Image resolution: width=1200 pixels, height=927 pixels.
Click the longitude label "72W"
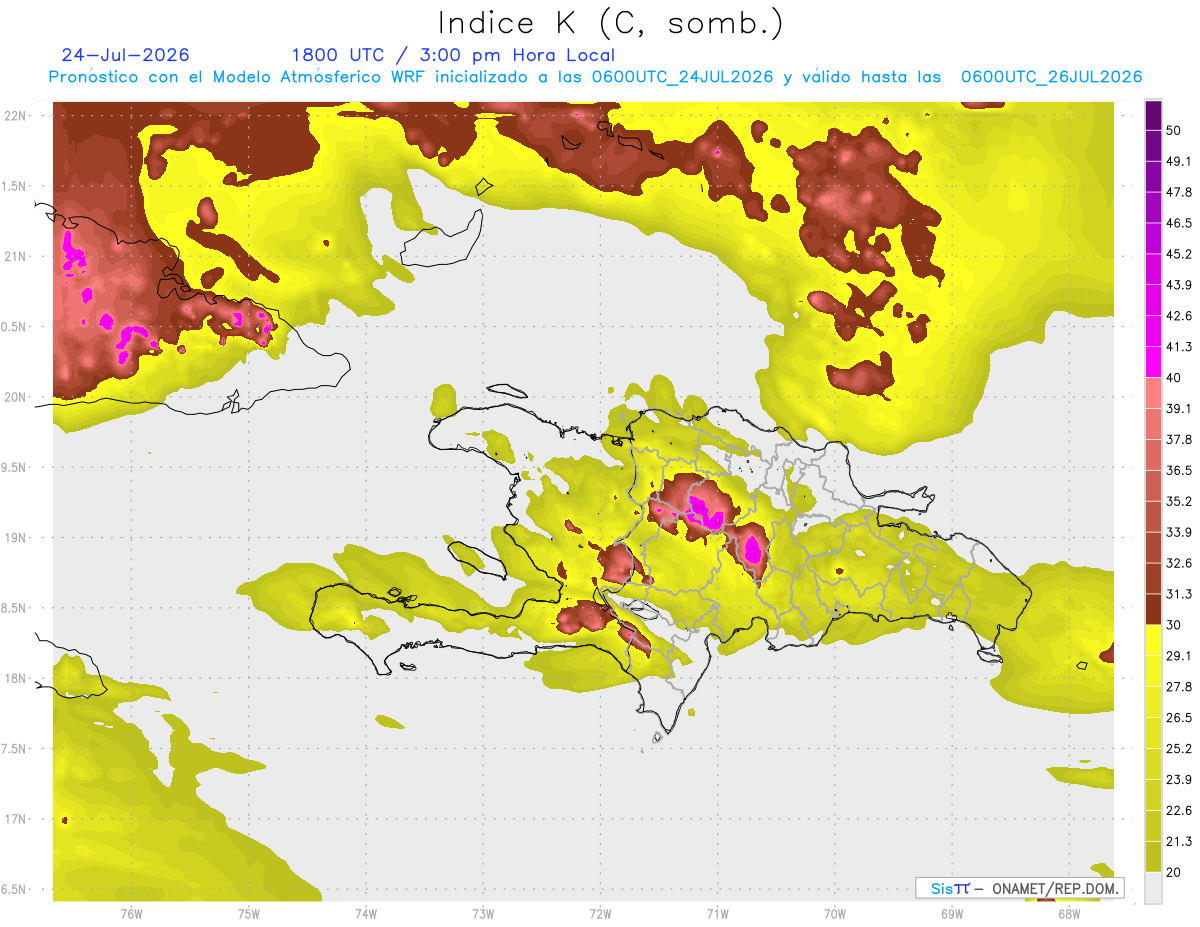600,914
